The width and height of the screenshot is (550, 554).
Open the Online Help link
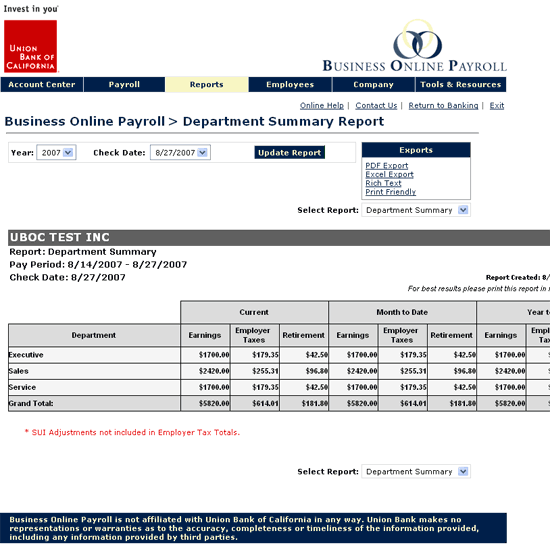coord(322,105)
